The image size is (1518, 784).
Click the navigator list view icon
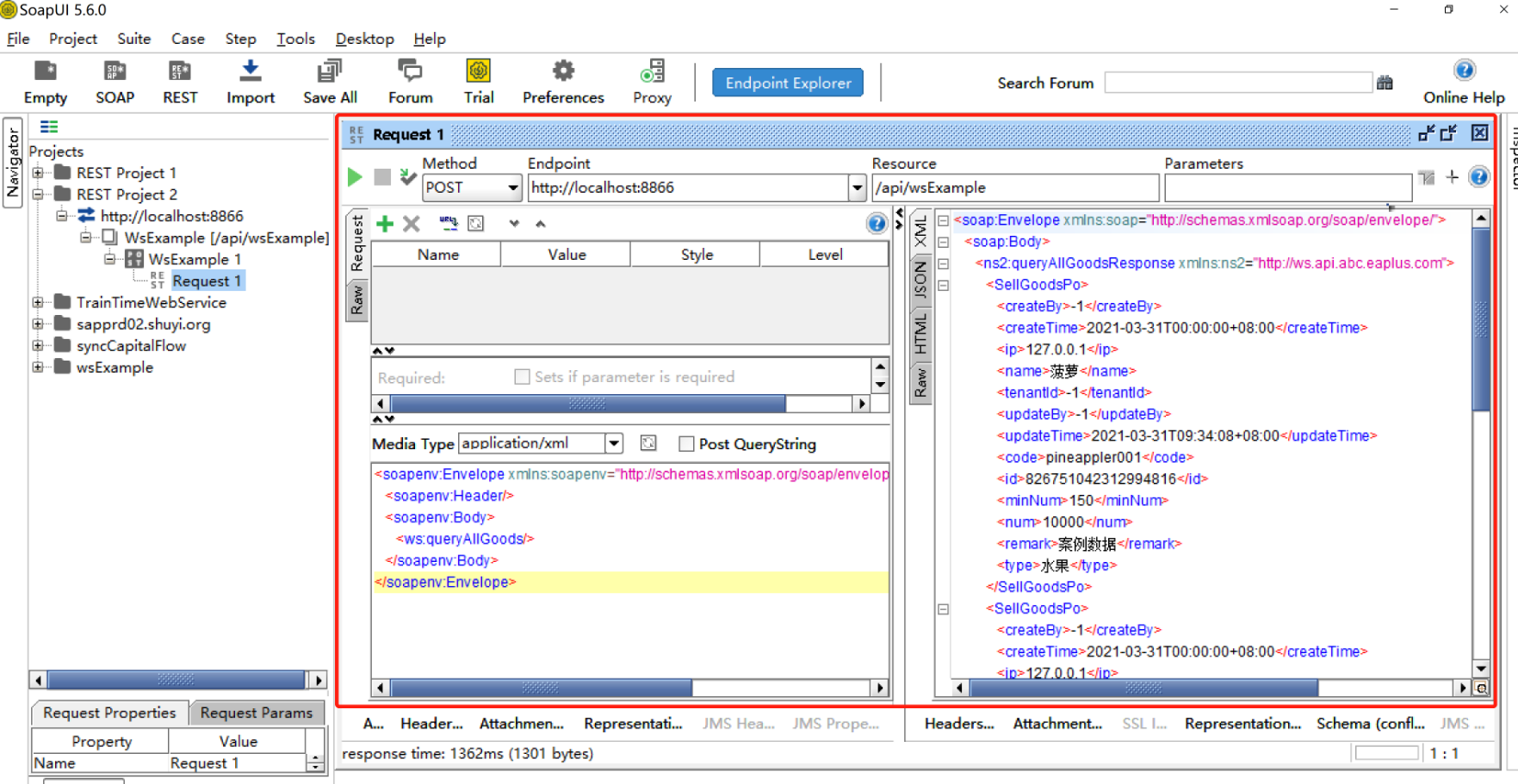(49, 127)
